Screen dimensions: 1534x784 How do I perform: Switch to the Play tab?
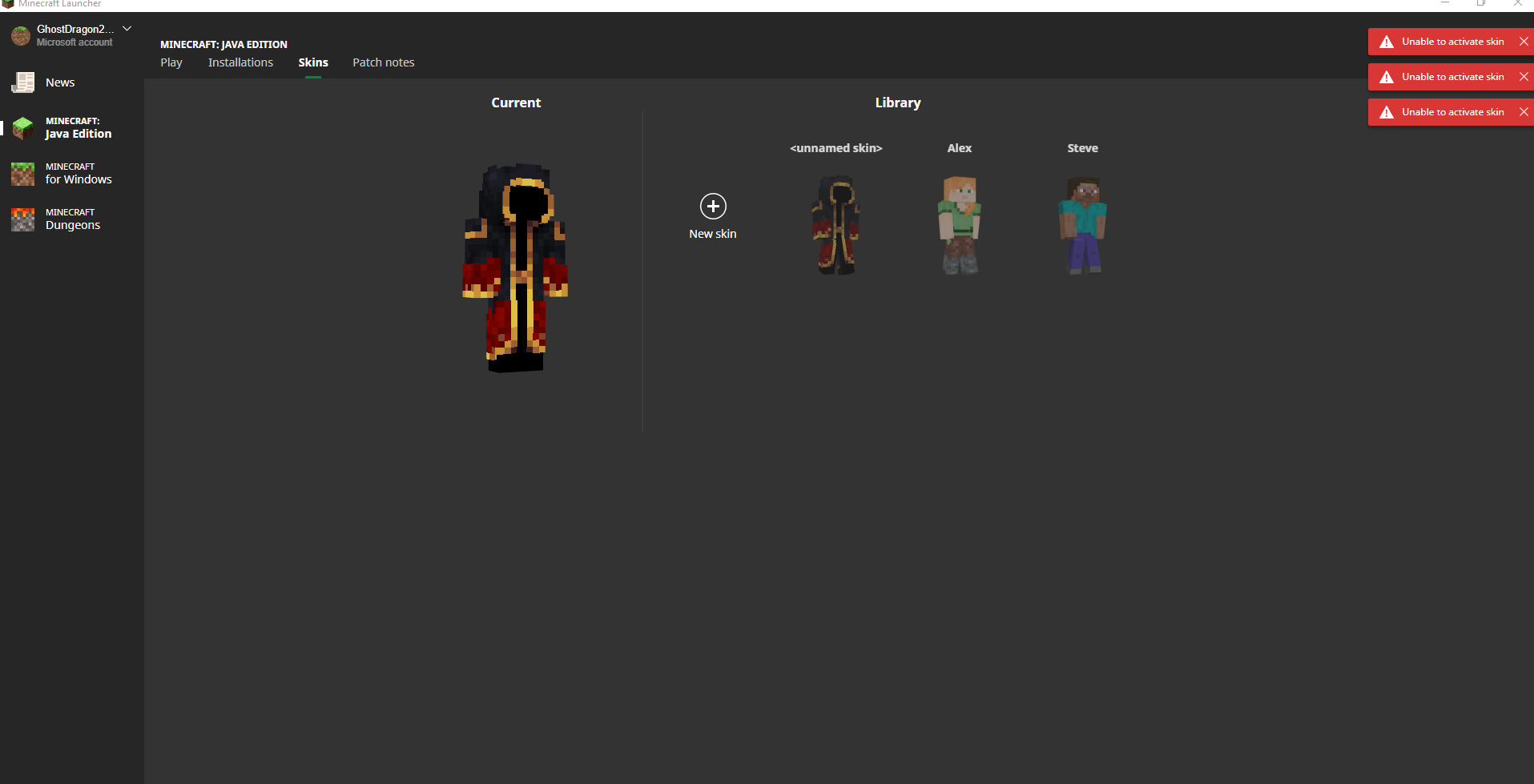171,62
